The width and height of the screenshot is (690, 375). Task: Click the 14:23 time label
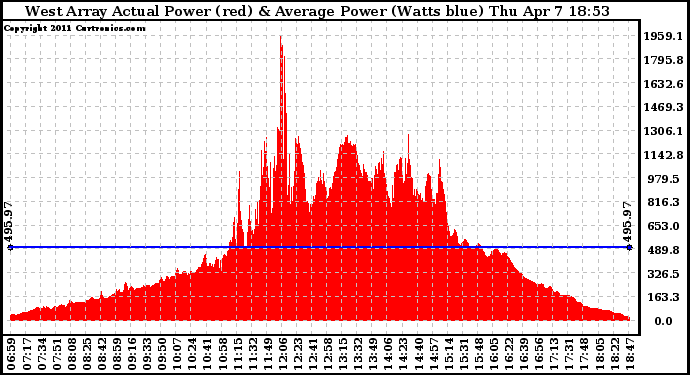[x=403, y=354]
